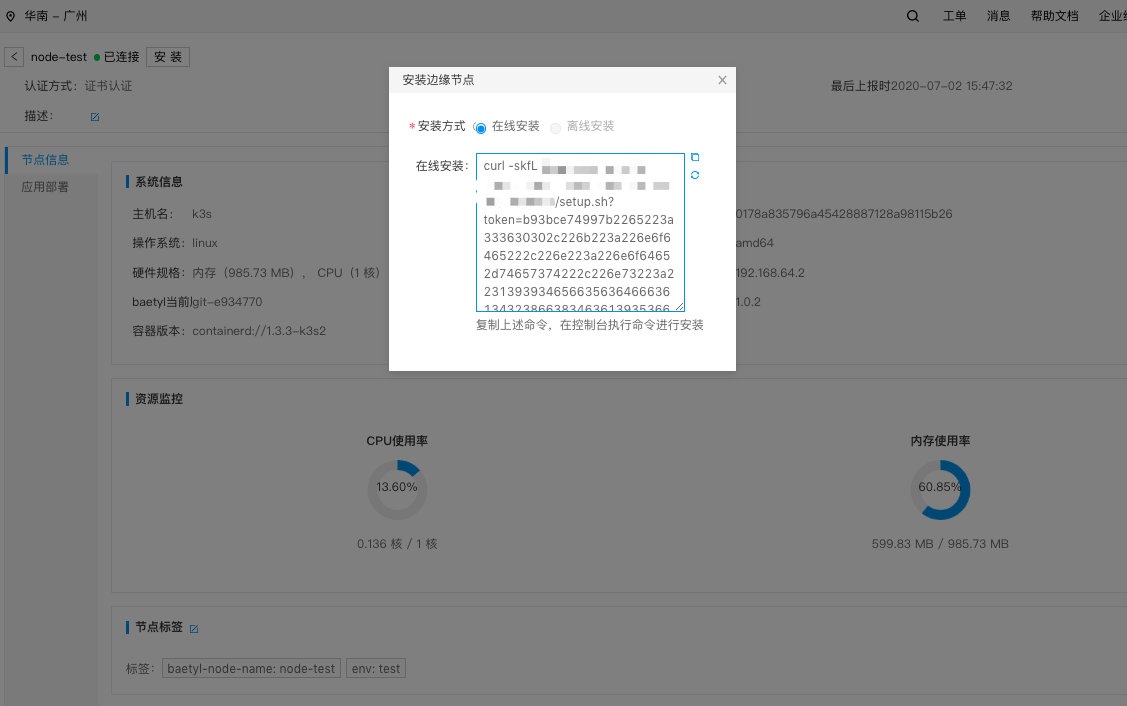Image resolution: width=1127 pixels, height=706 pixels.
Task: Click the CPU使用率 13.60% donut chart
Action: pyautogui.click(x=397, y=490)
